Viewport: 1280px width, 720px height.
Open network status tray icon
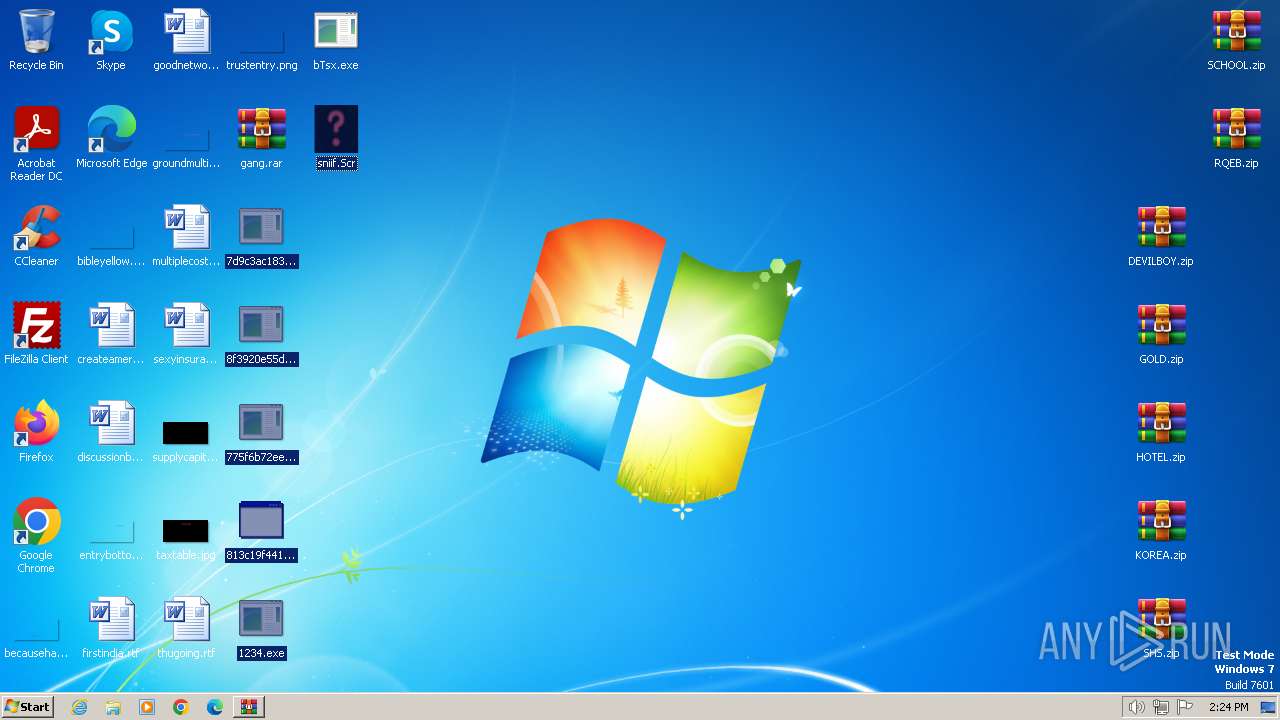pyautogui.click(x=1161, y=707)
